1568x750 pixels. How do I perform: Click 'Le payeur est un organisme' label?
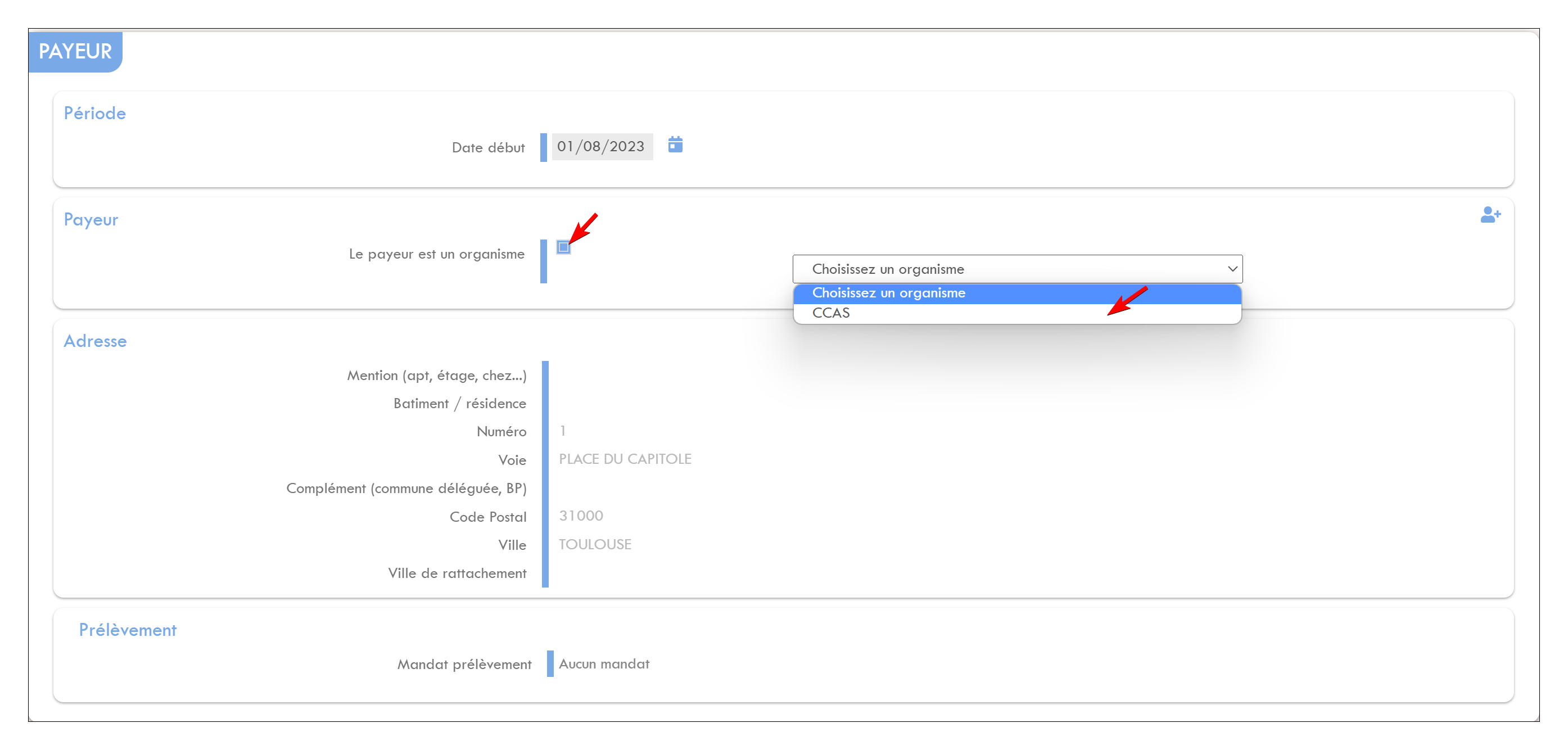coord(436,255)
